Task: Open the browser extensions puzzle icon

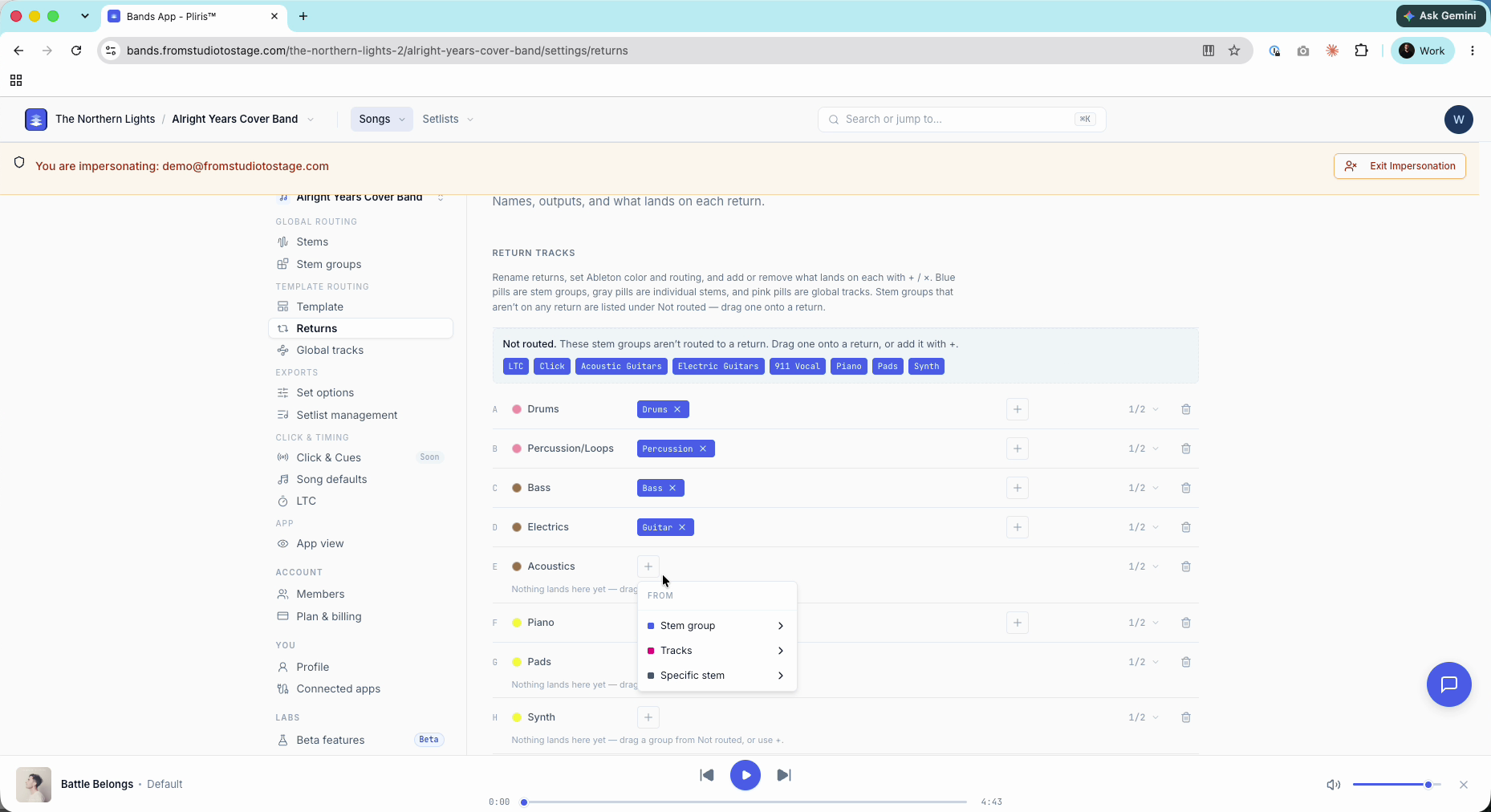Action: [x=1361, y=51]
